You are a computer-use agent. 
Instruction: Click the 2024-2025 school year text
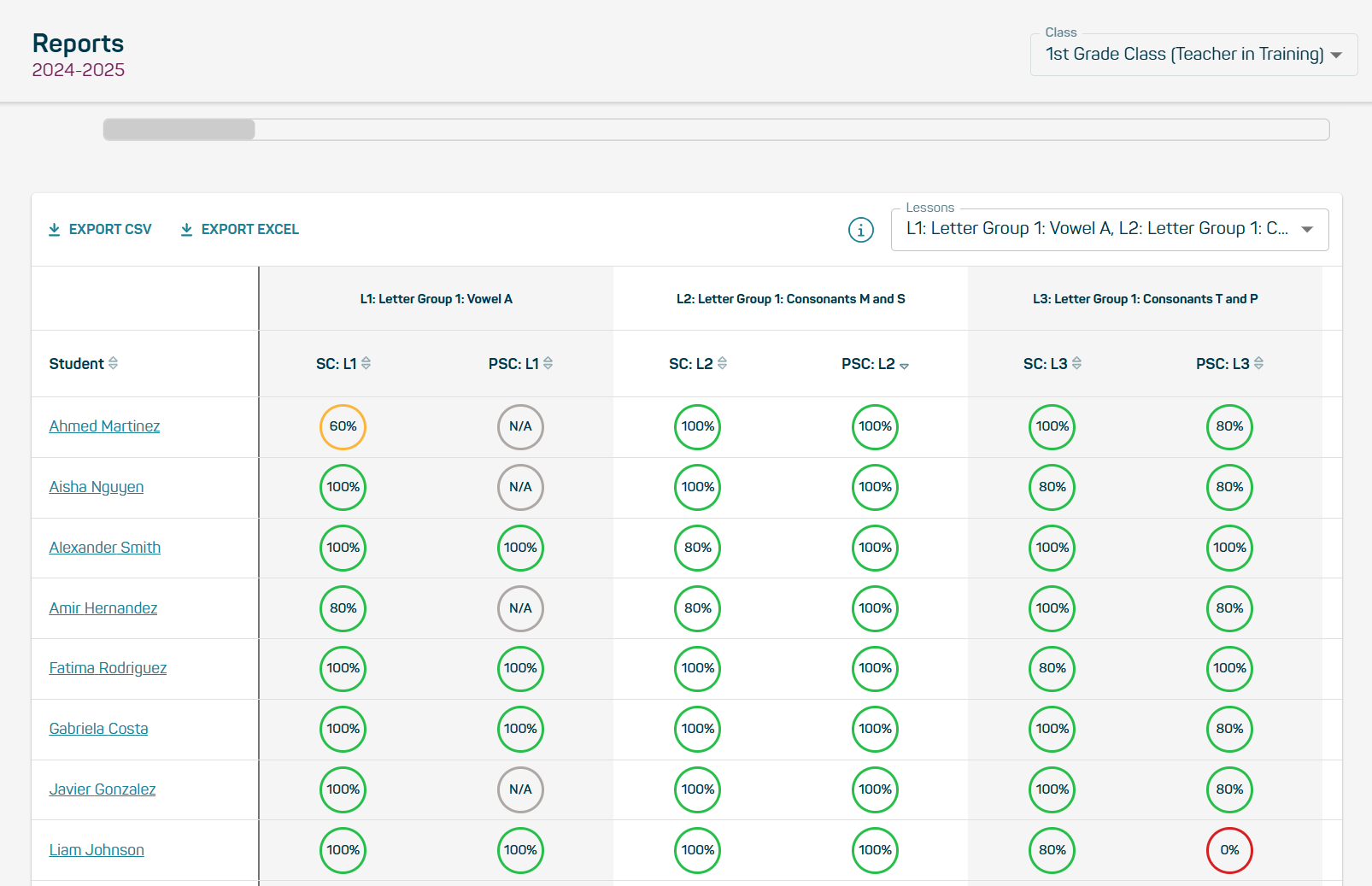[79, 70]
